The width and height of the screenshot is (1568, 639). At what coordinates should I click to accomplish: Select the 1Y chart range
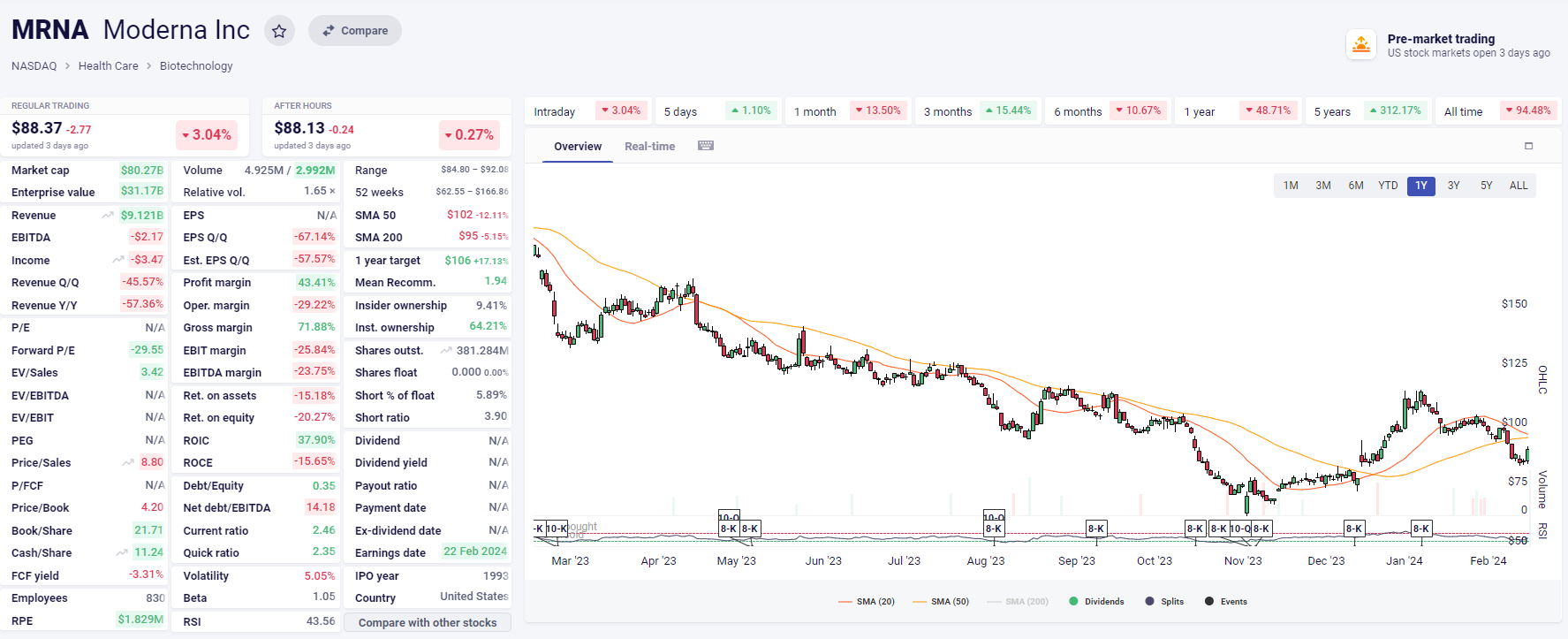pyautogui.click(x=1421, y=186)
